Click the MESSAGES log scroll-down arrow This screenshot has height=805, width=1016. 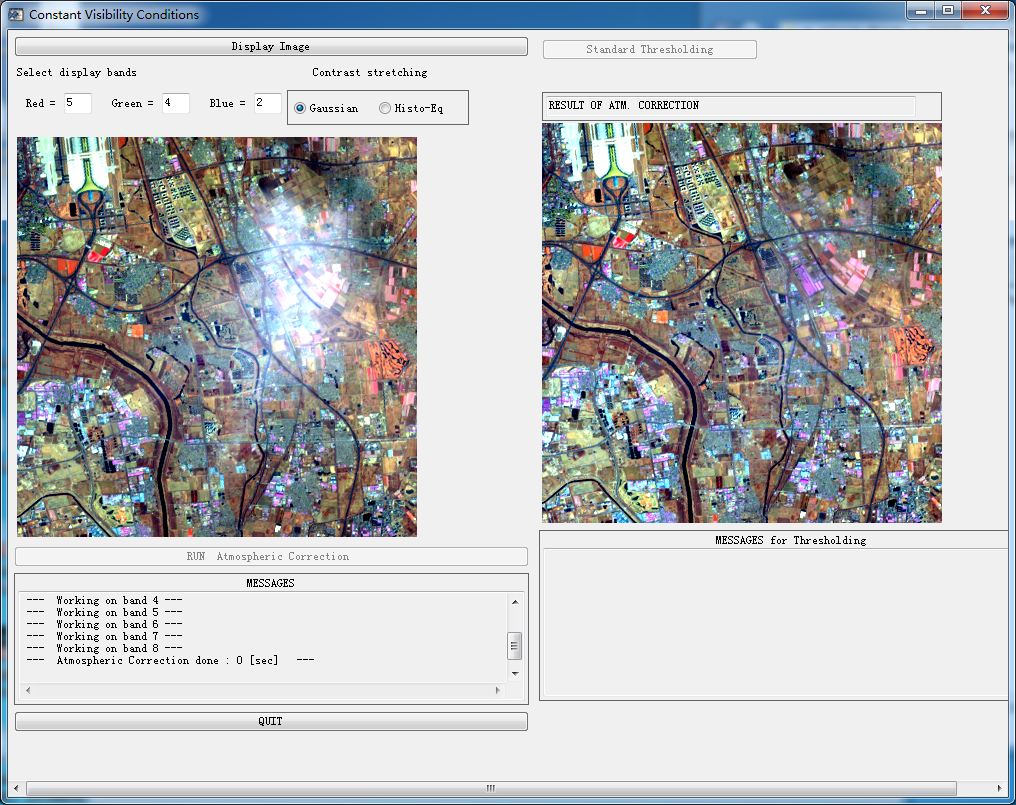coord(515,673)
